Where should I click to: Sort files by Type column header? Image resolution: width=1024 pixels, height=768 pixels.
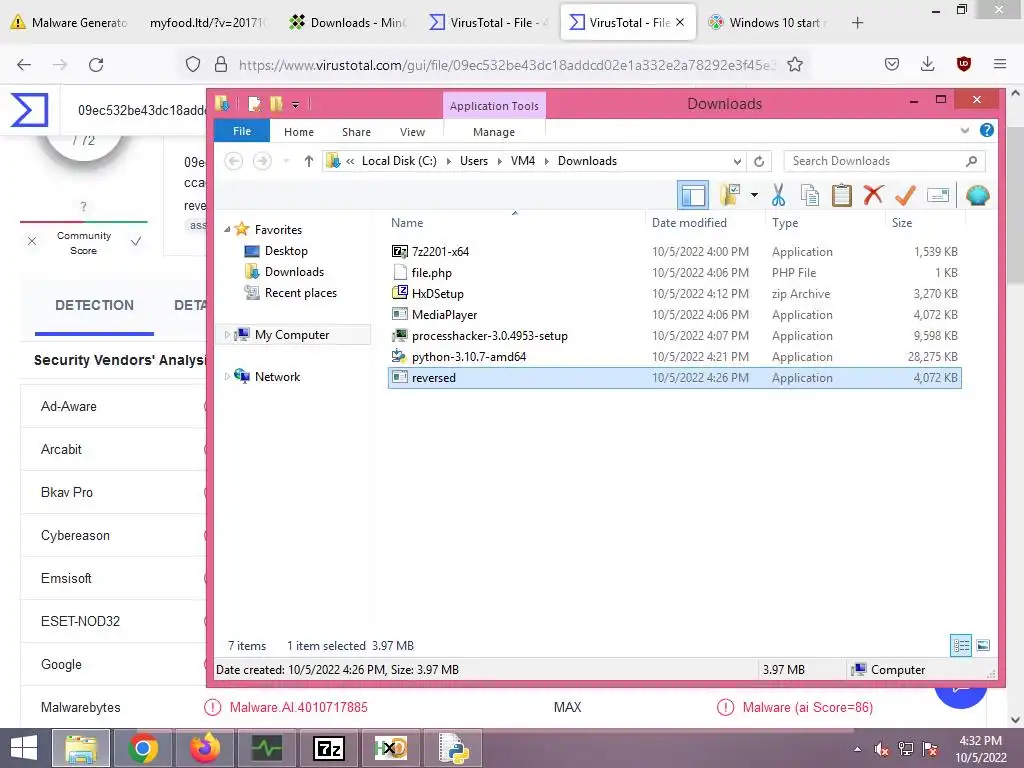point(785,223)
